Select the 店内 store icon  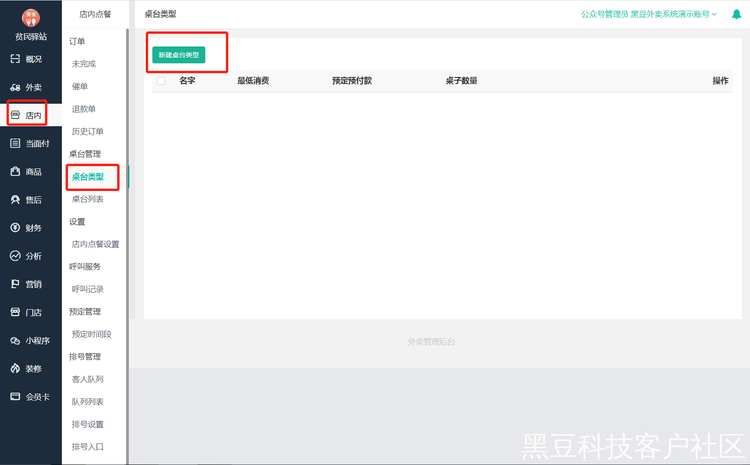(15, 115)
